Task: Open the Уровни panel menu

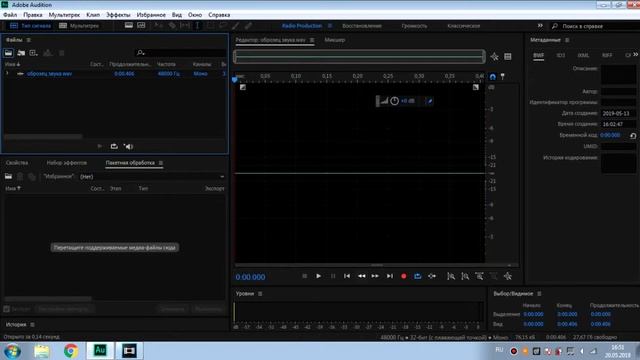Action: pos(260,294)
